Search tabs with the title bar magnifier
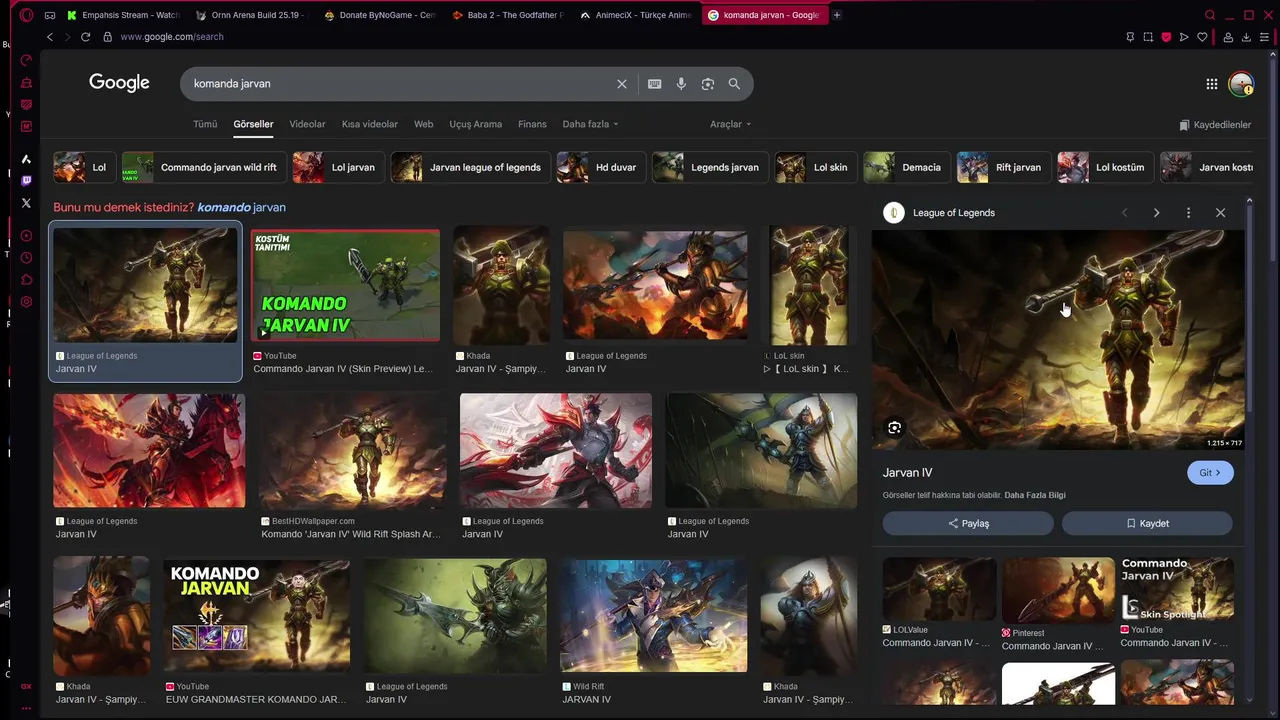 1210,15
